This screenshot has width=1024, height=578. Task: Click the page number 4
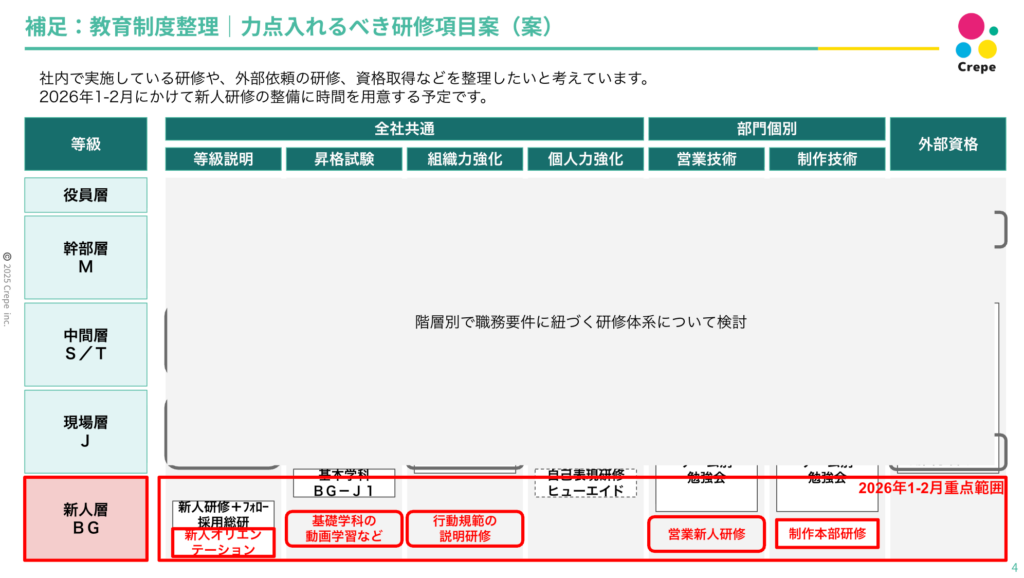[1014, 568]
